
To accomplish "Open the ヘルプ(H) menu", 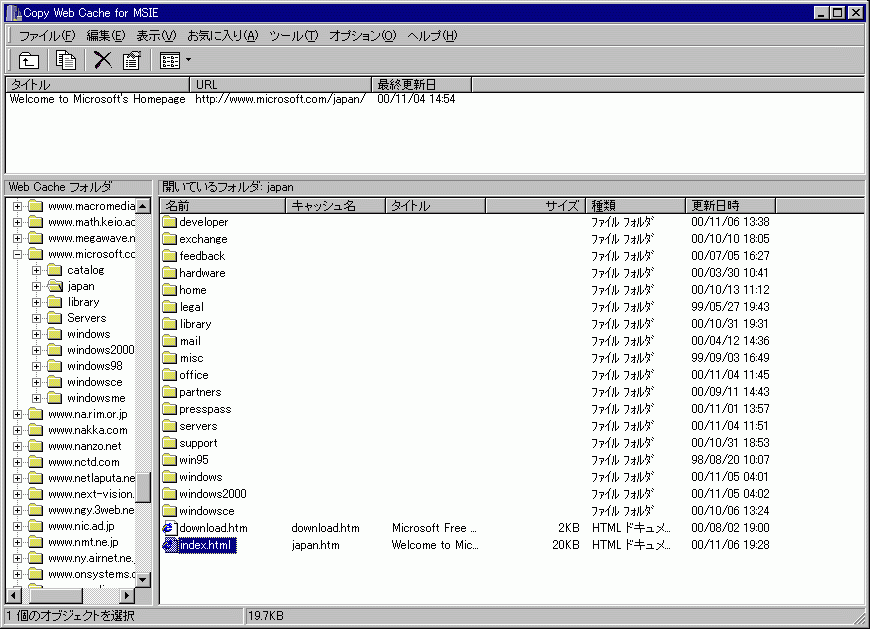I will click(432, 36).
